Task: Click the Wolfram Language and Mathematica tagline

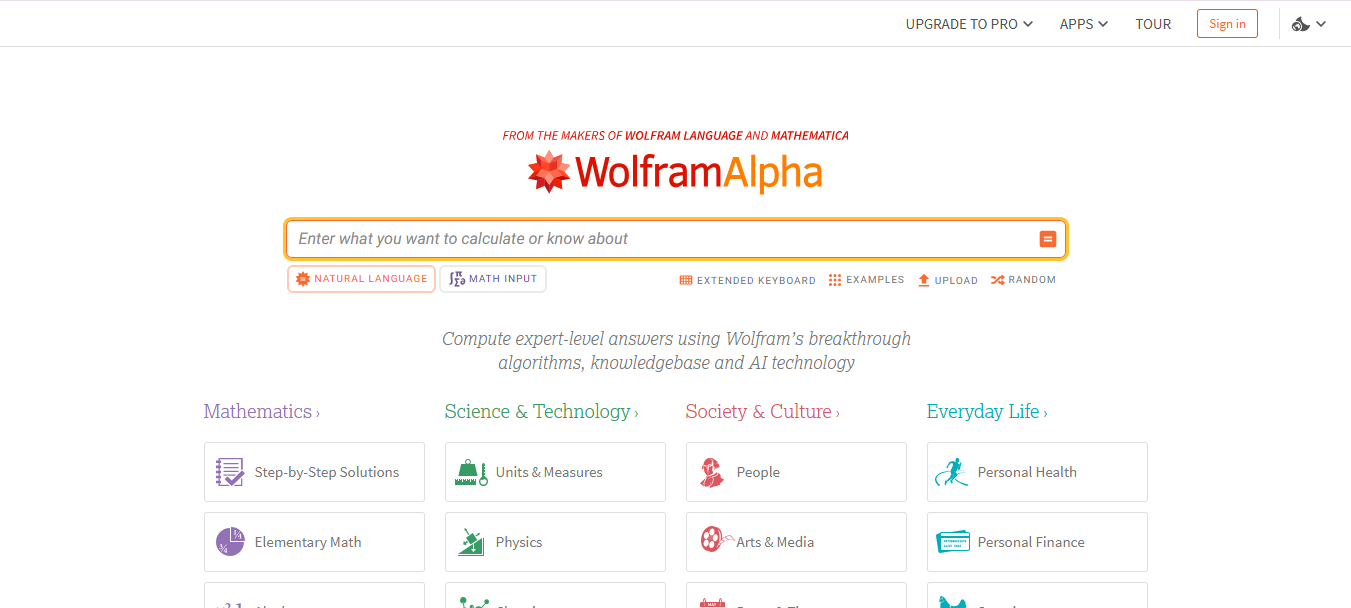Action: (676, 135)
